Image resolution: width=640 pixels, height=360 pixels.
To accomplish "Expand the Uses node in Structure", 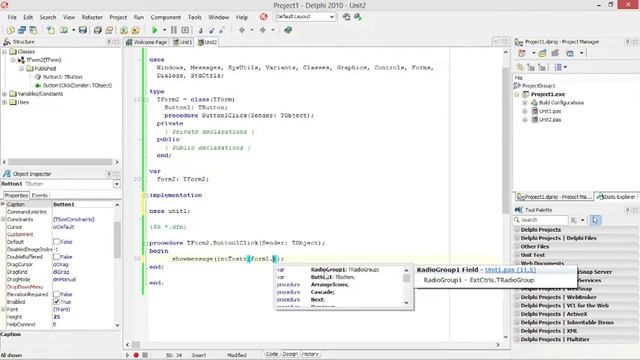I will coord(4,102).
